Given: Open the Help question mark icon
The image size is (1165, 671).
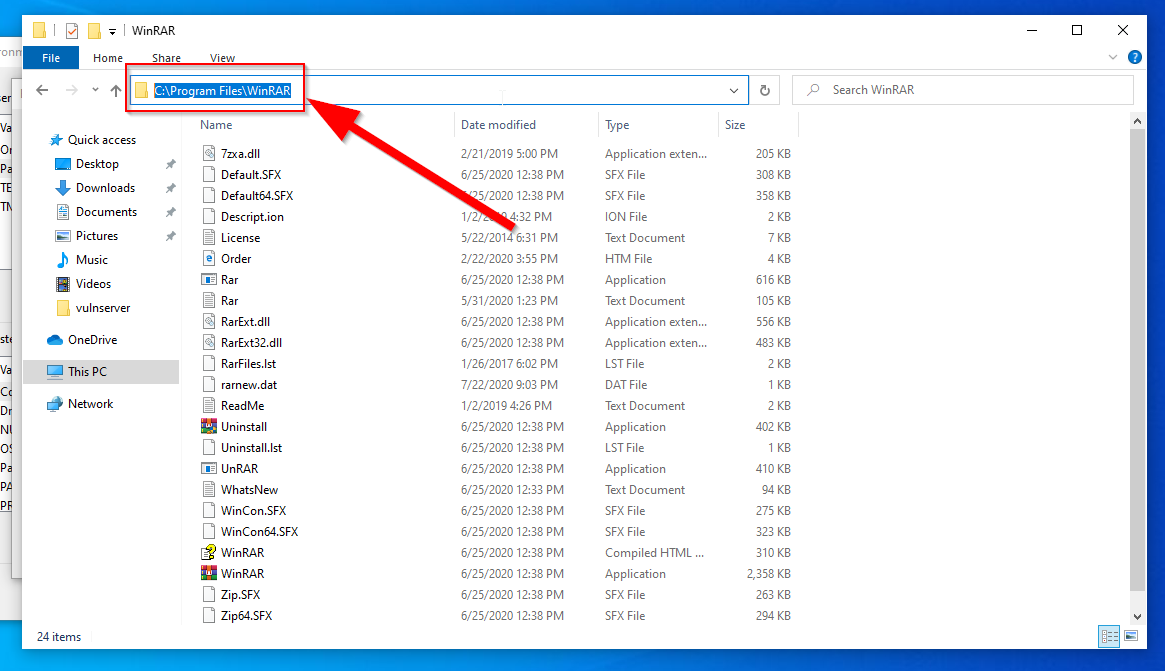Looking at the screenshot, I should (1135, 58).
